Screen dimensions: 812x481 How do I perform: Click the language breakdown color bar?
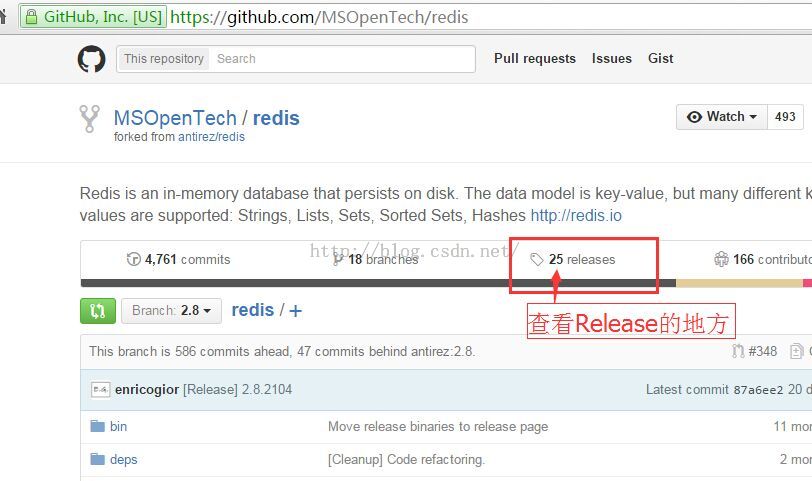(x=446, y=283)
